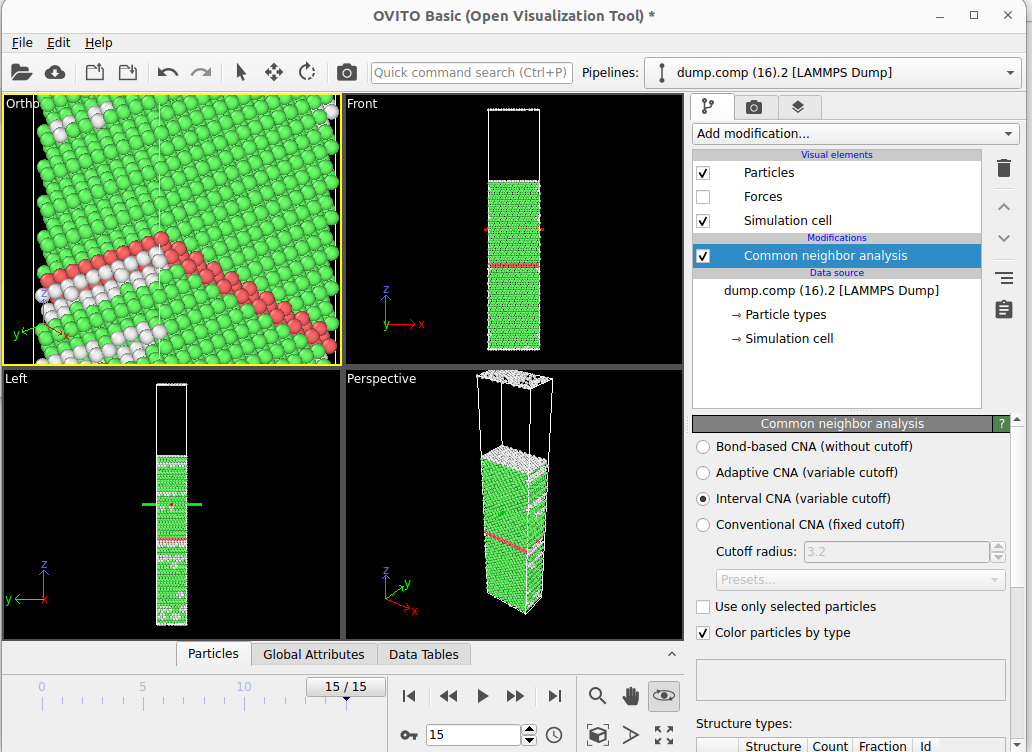Click the load remote file cloud icon
Image resolution: width=1032 pixels, height=752 pixels.
click(x=55, y=72)
